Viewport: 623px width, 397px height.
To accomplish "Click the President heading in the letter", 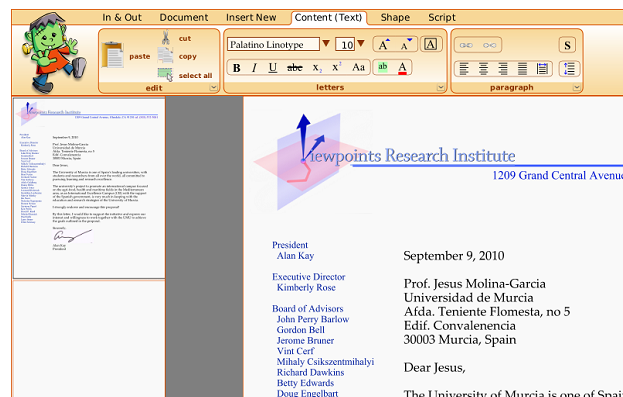I will click(x=290, y=245).
